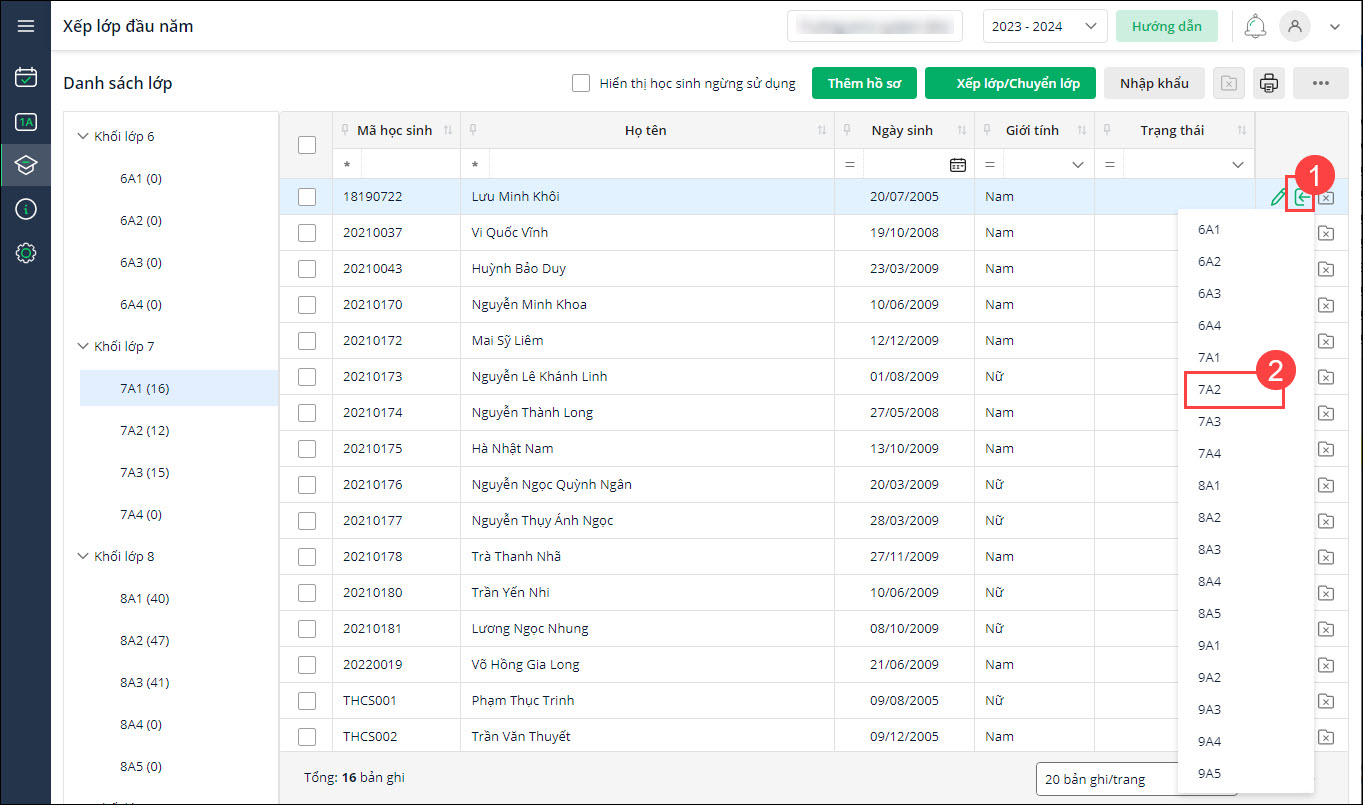Click the pencil edit icon for Lưu Minh Khôi

coord(1277,197)
